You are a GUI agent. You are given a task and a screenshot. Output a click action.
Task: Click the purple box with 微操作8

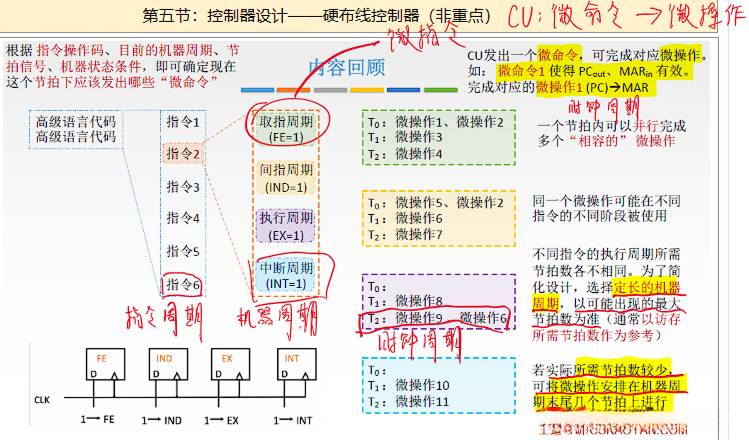439,301
